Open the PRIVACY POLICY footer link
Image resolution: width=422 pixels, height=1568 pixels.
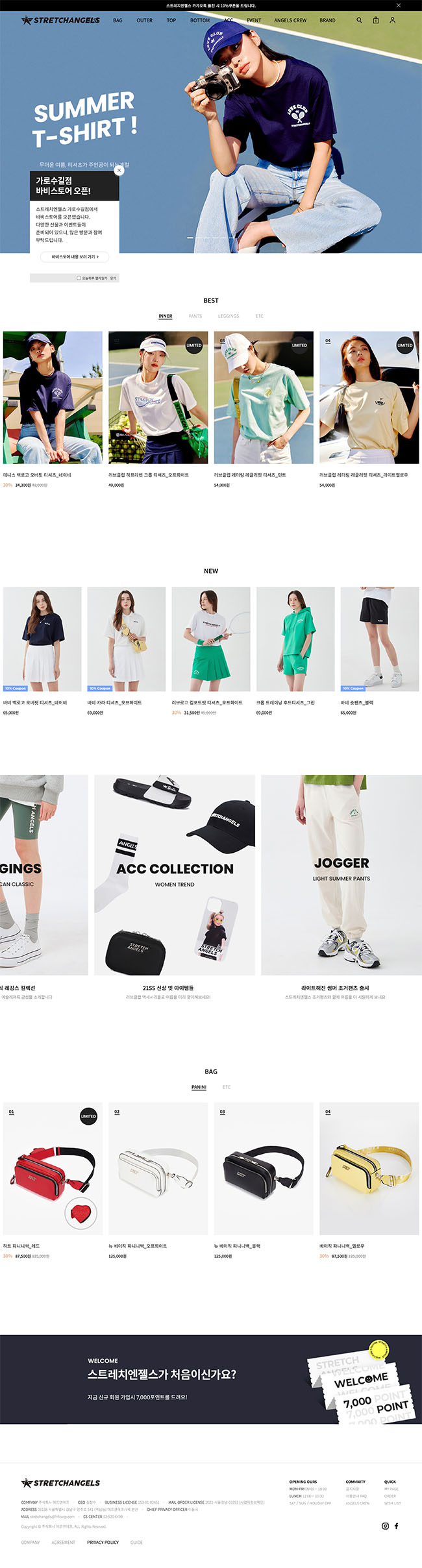[103, 1542]
